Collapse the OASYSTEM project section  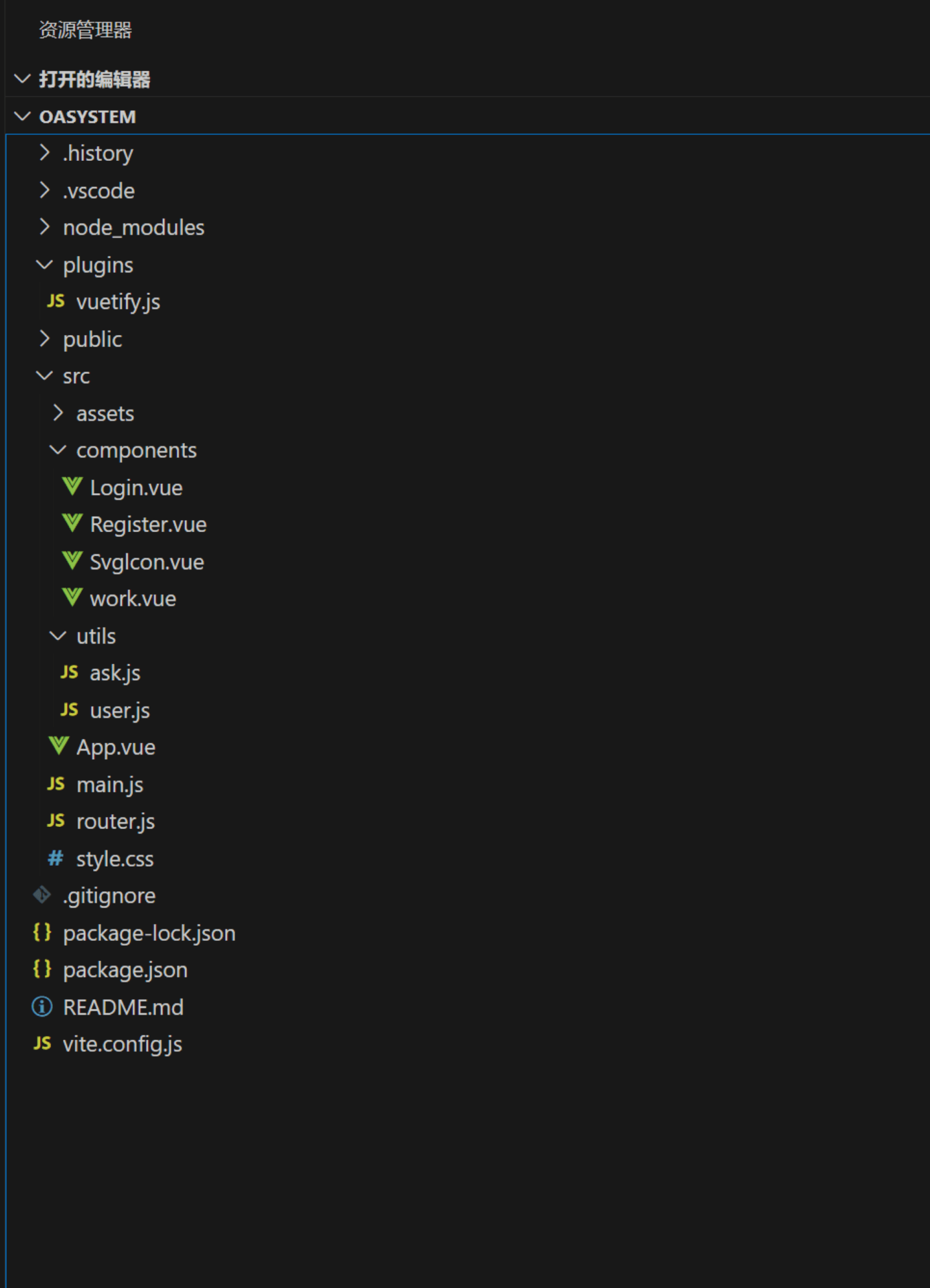coord(22,117)
